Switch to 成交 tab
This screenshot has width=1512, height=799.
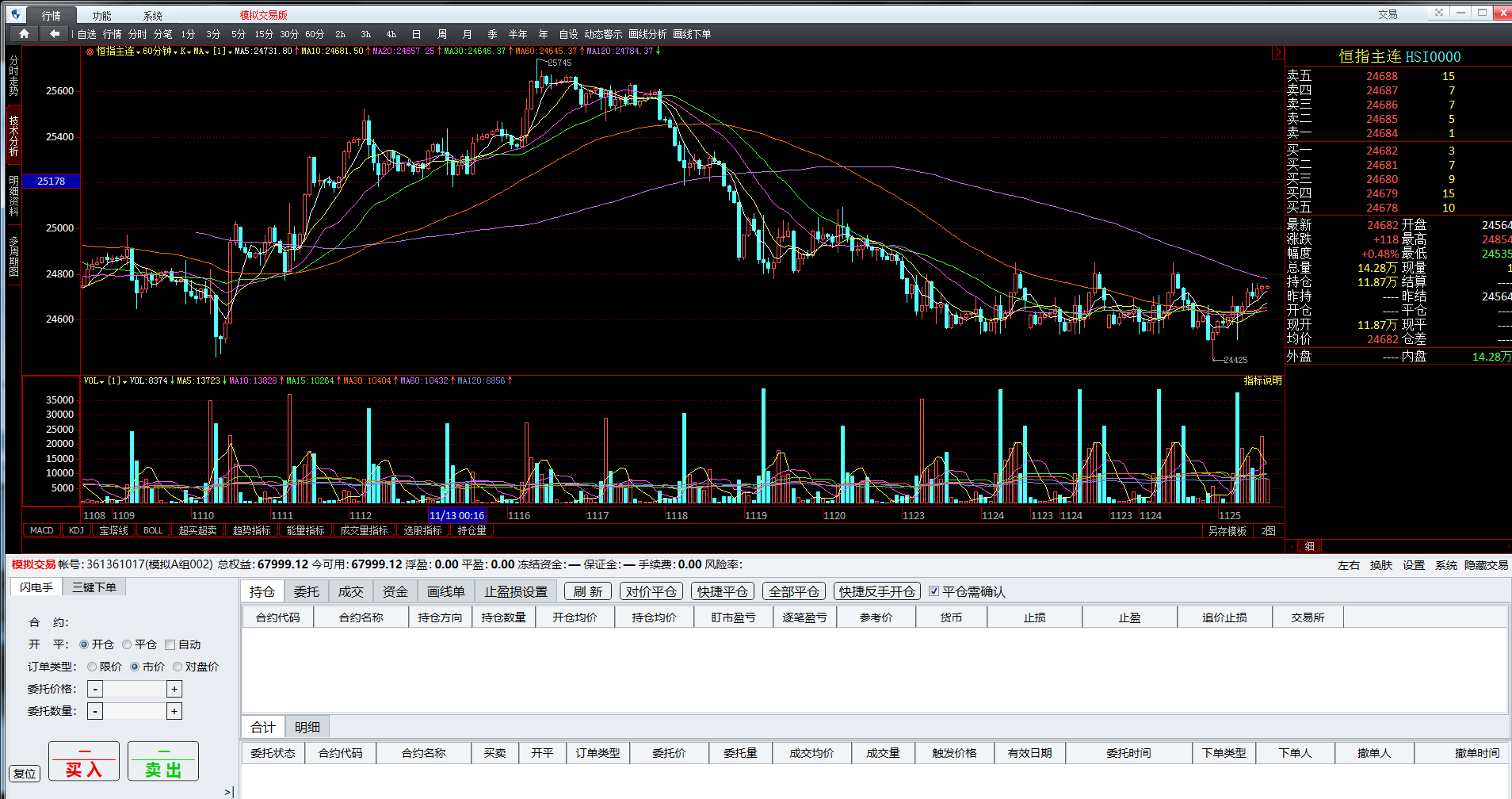click(351, 592)
